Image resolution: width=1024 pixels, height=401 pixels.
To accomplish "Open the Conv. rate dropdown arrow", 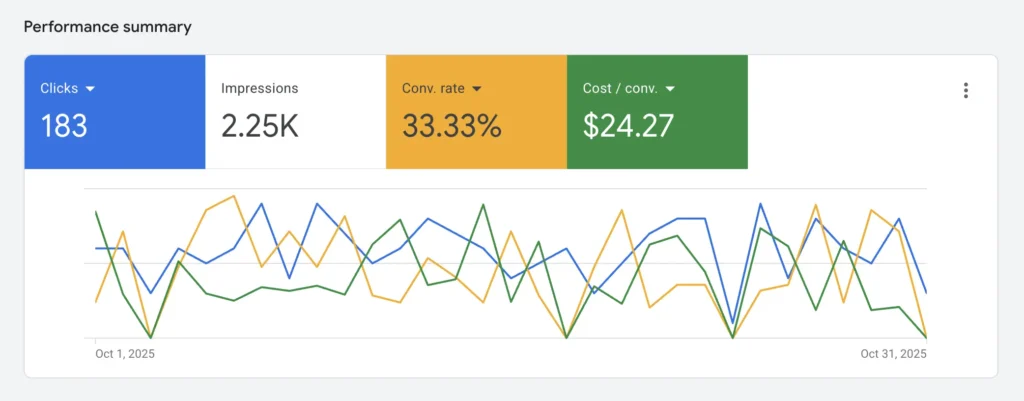I will [x=477, y=89].
